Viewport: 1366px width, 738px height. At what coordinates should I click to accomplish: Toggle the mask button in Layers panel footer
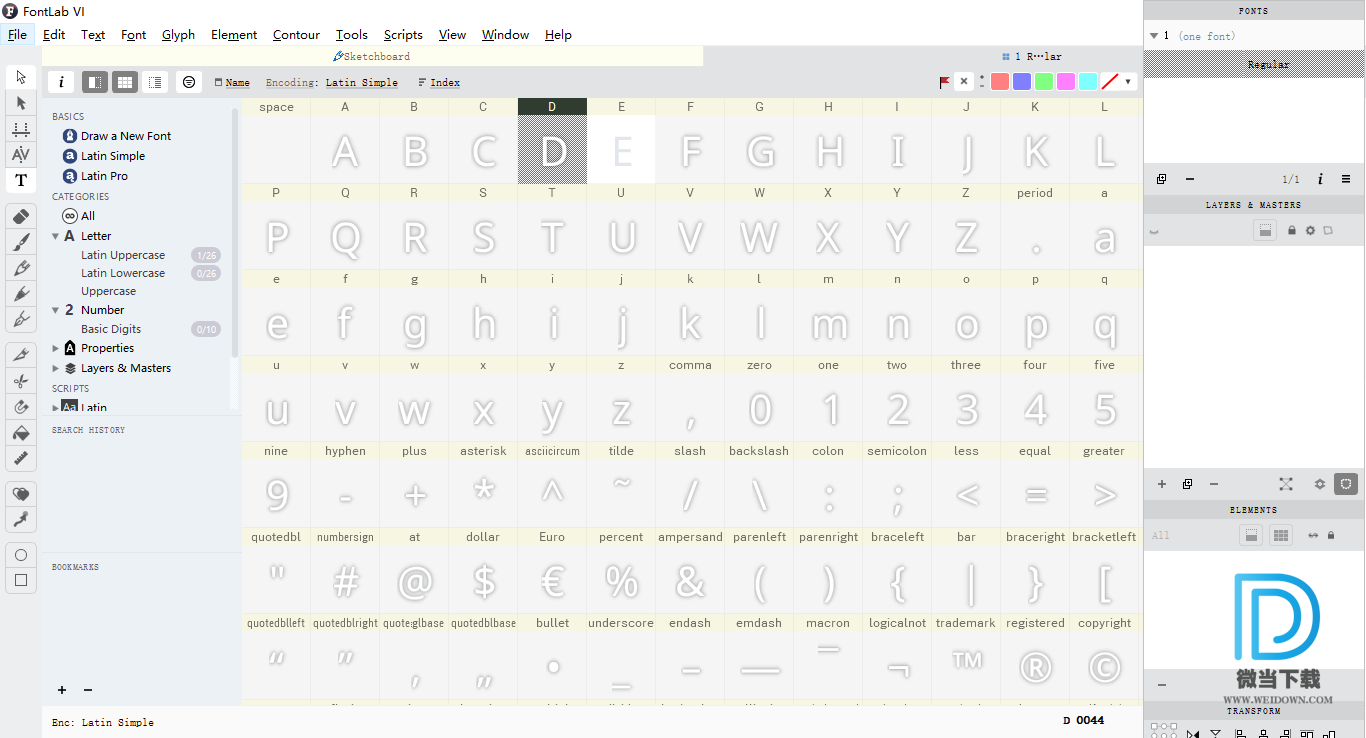(x=1346, y=484)
